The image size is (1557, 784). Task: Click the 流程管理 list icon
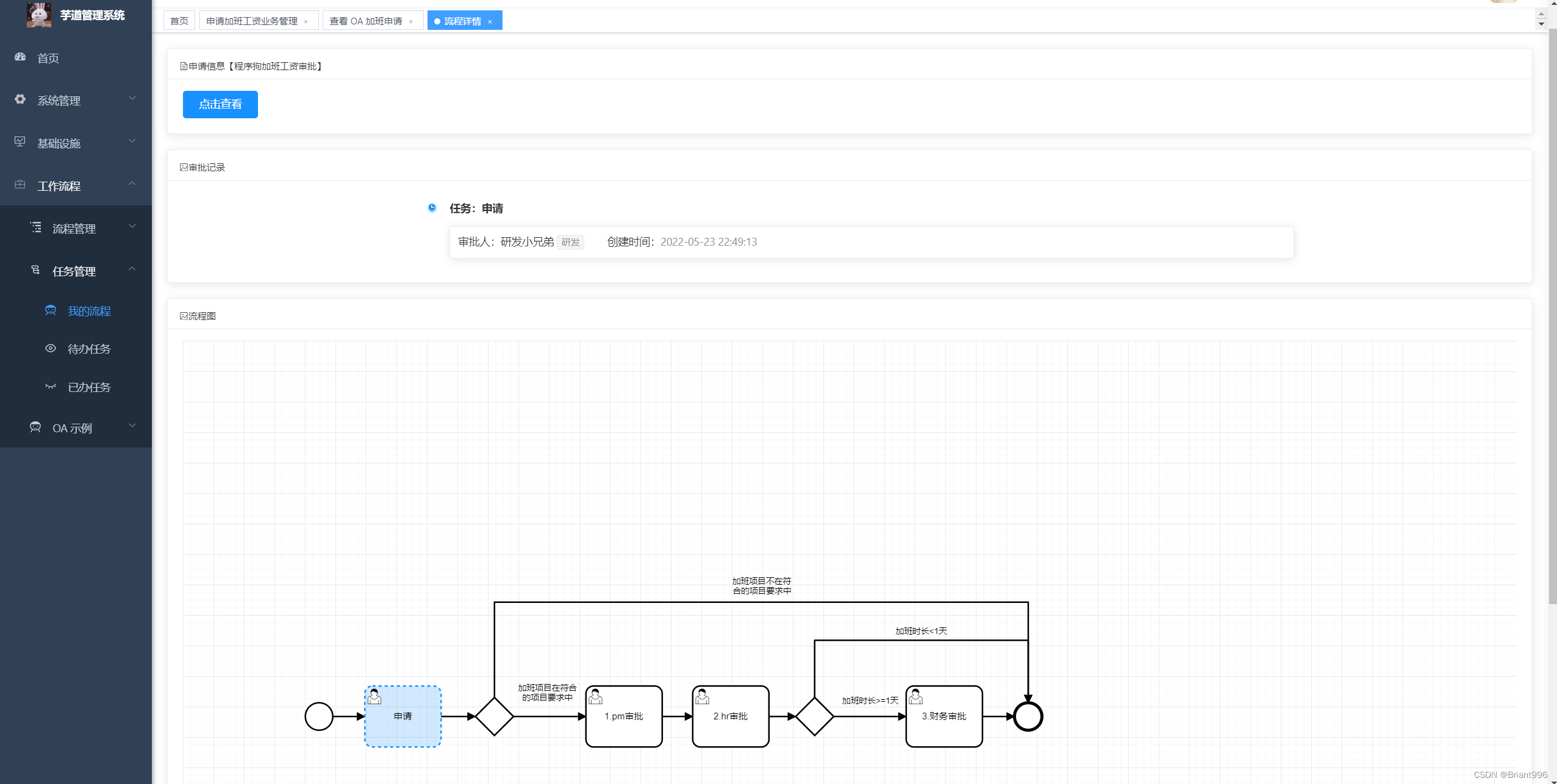coord(36,227)
